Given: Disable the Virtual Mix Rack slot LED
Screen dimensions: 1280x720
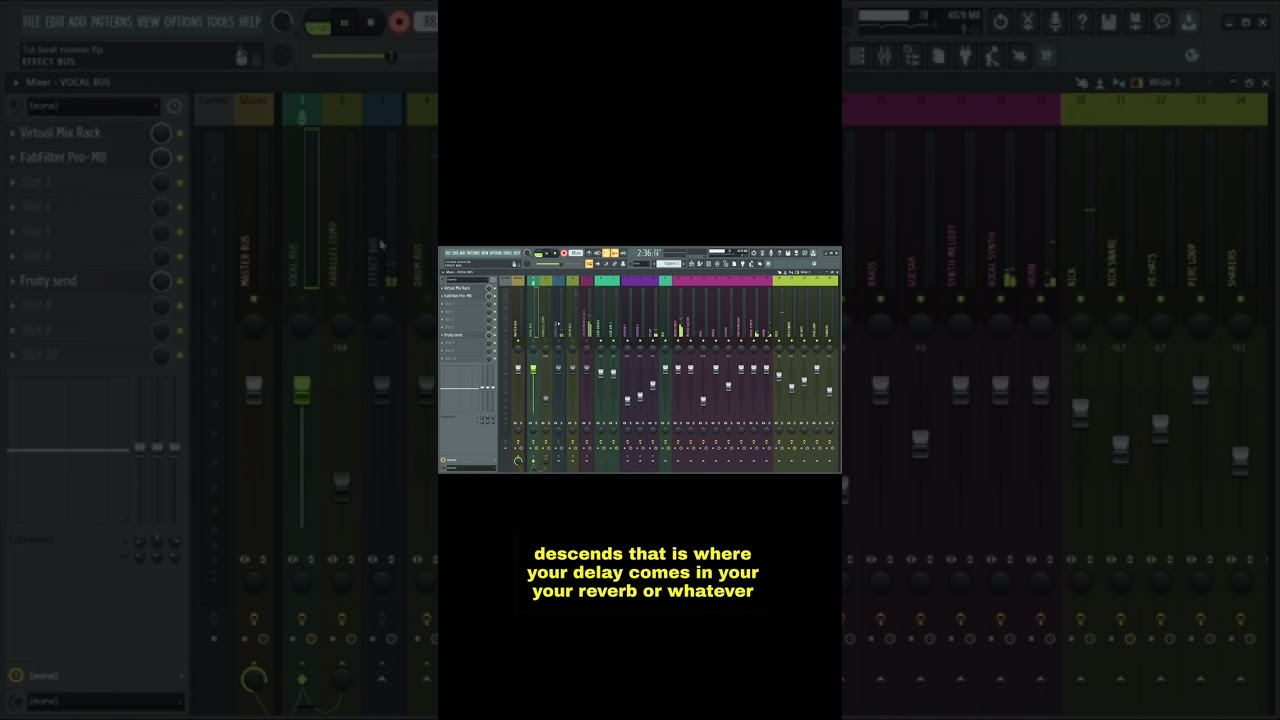Looking at the screenshot, I should pyautogui.click(x=495, y=288).
